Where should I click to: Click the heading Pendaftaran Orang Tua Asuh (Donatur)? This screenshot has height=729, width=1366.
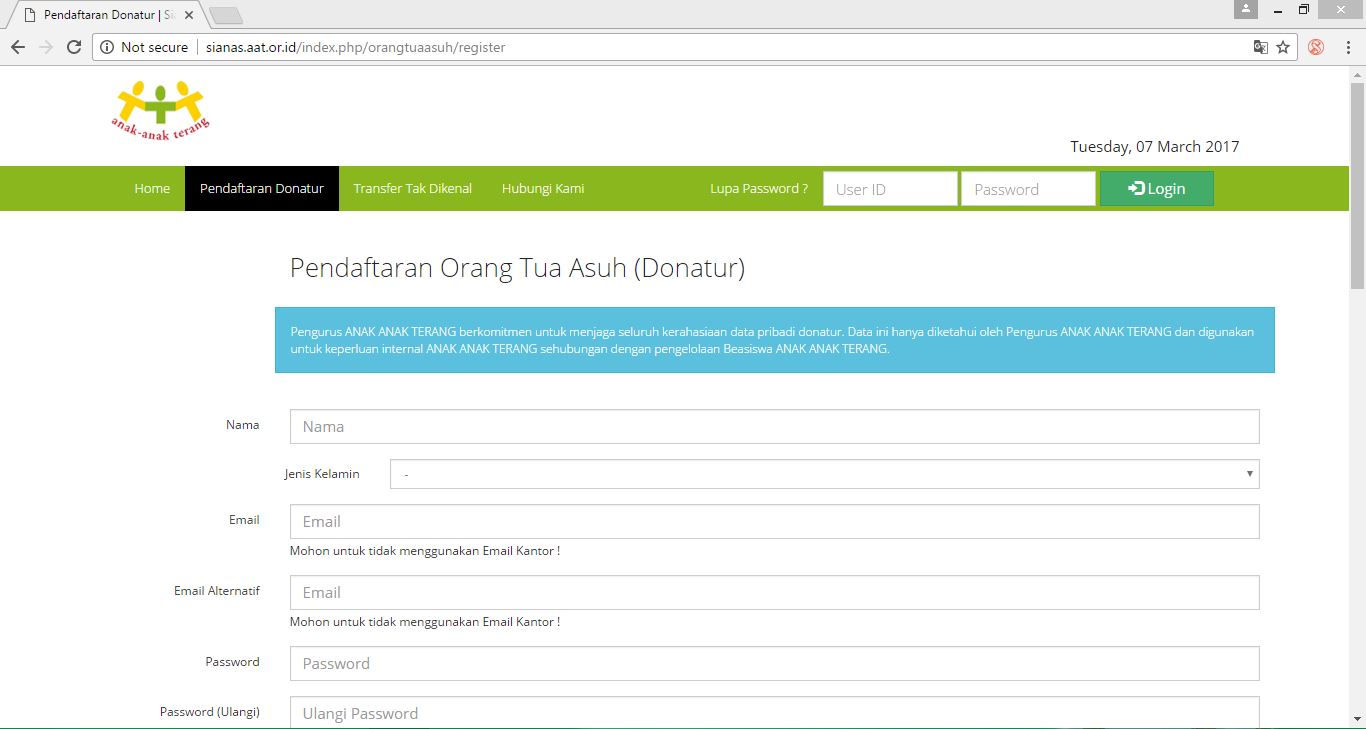517,268
